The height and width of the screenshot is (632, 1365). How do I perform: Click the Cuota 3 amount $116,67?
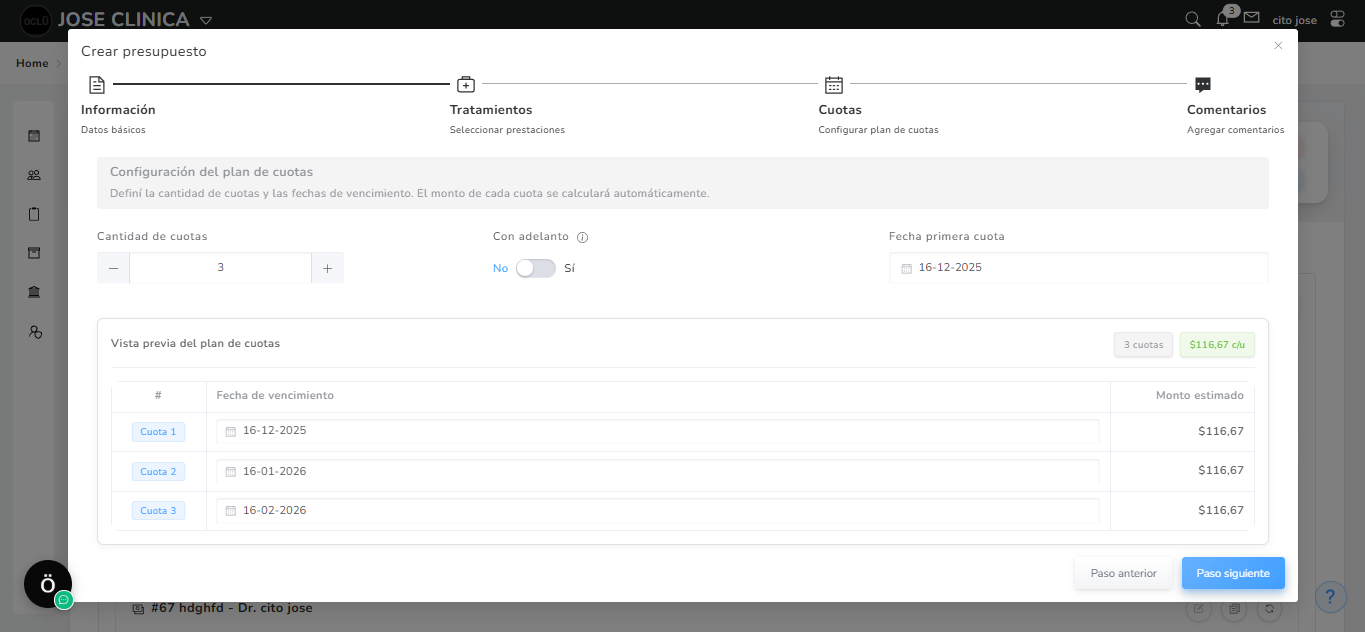(1221, 510)
